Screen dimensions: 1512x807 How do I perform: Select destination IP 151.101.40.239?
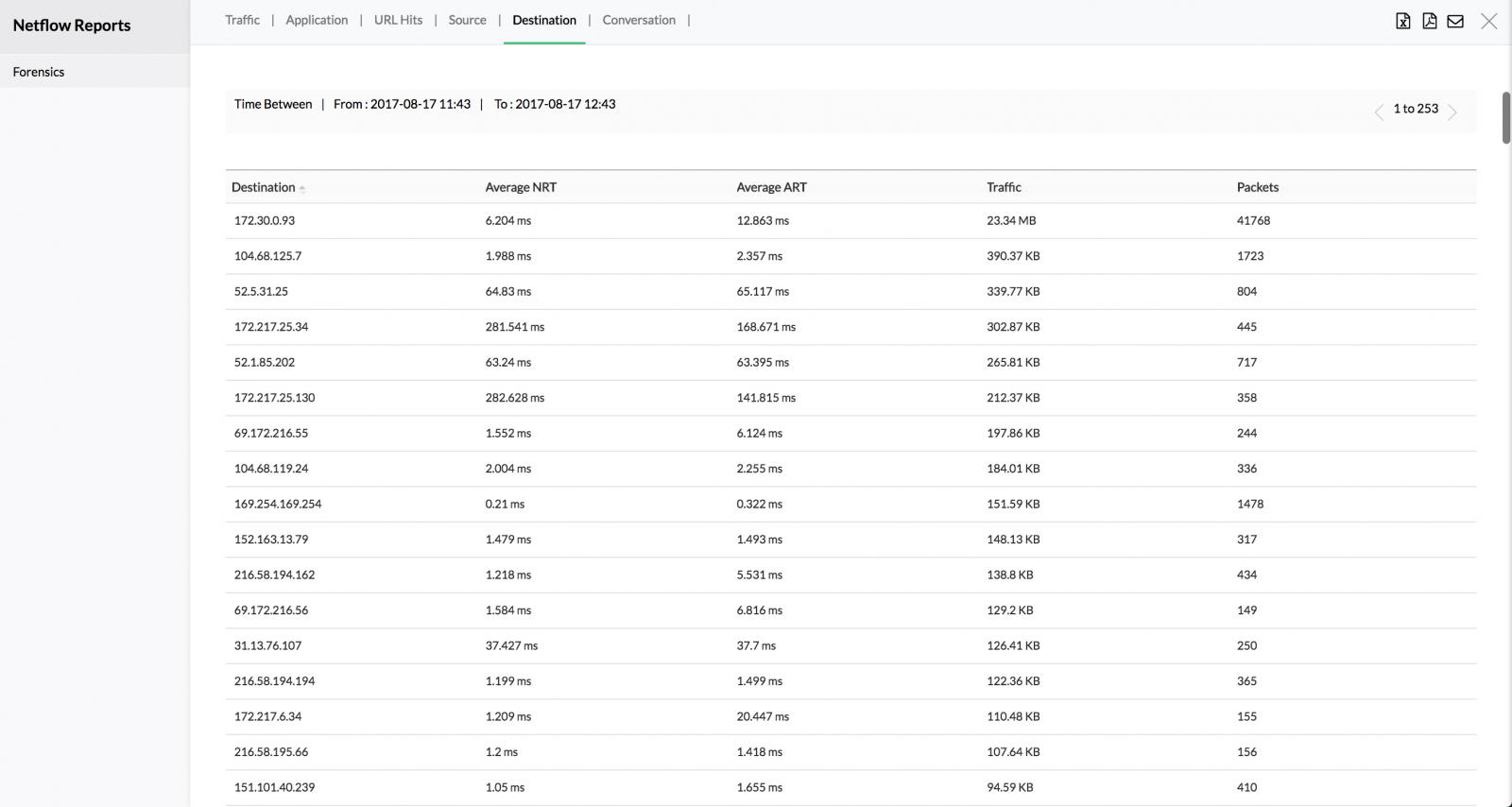275,787
